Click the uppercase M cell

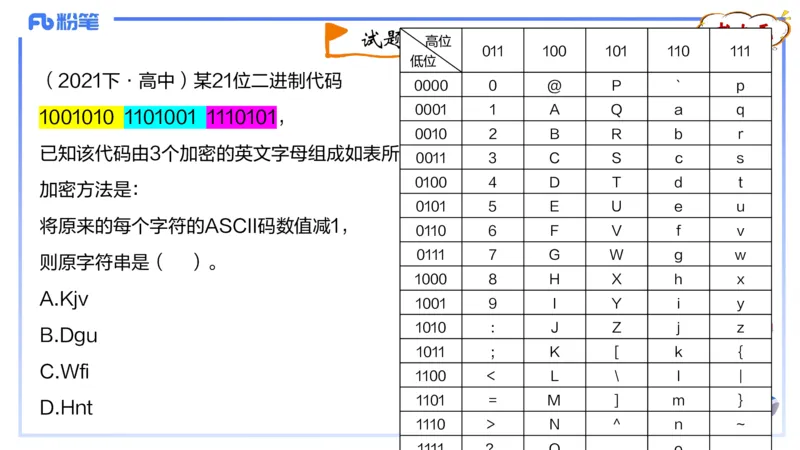point(555,400)
